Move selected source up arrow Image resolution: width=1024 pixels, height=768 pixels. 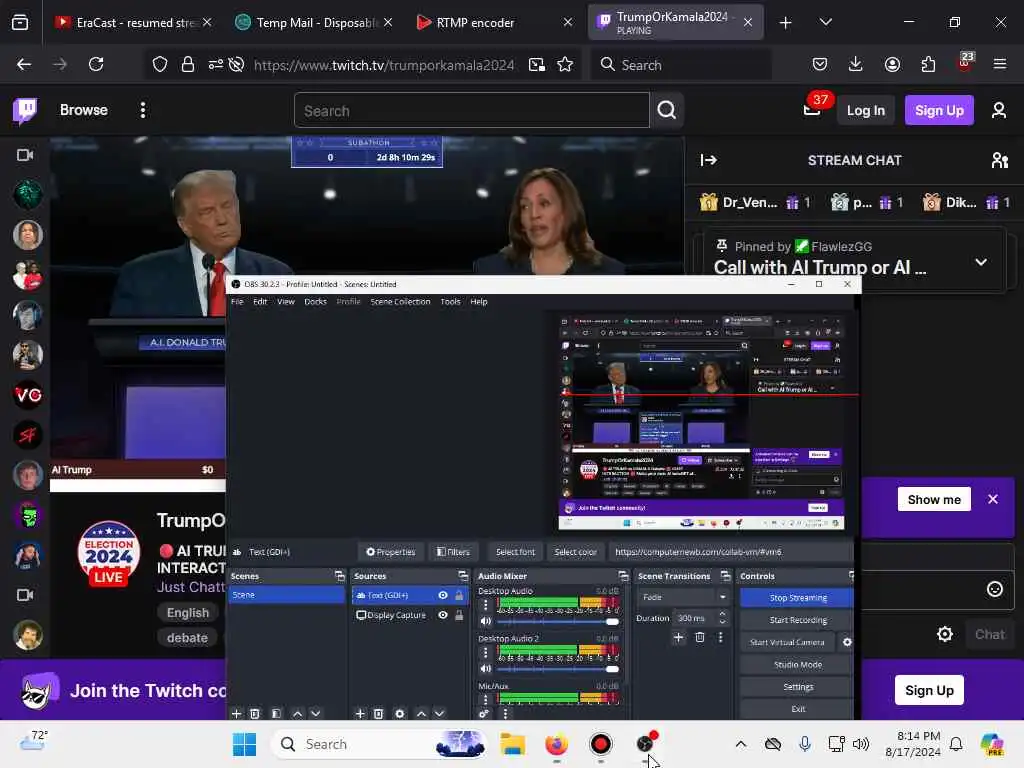421,714
